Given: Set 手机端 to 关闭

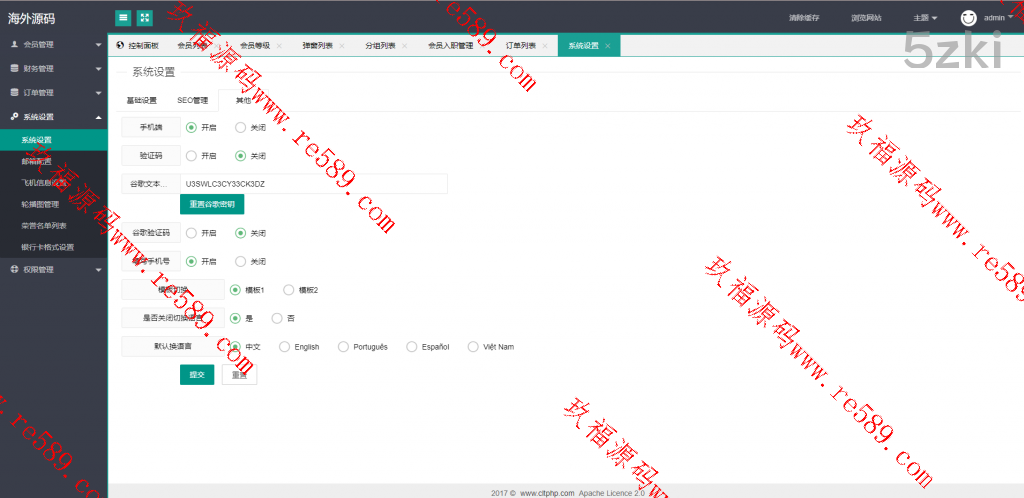Looking at the screenshot, I should click(240, 128).
